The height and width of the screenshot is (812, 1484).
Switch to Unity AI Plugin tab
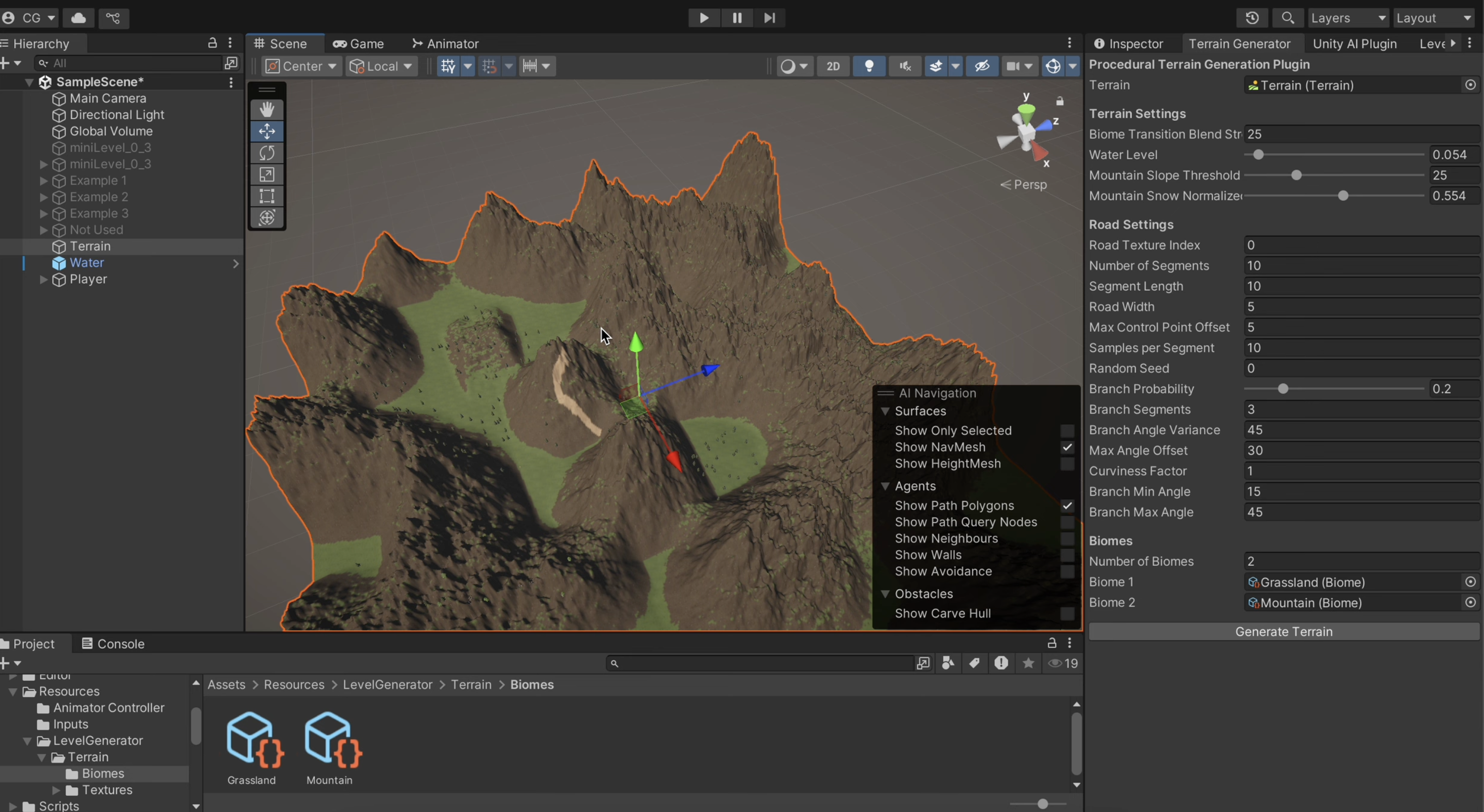1355,44
